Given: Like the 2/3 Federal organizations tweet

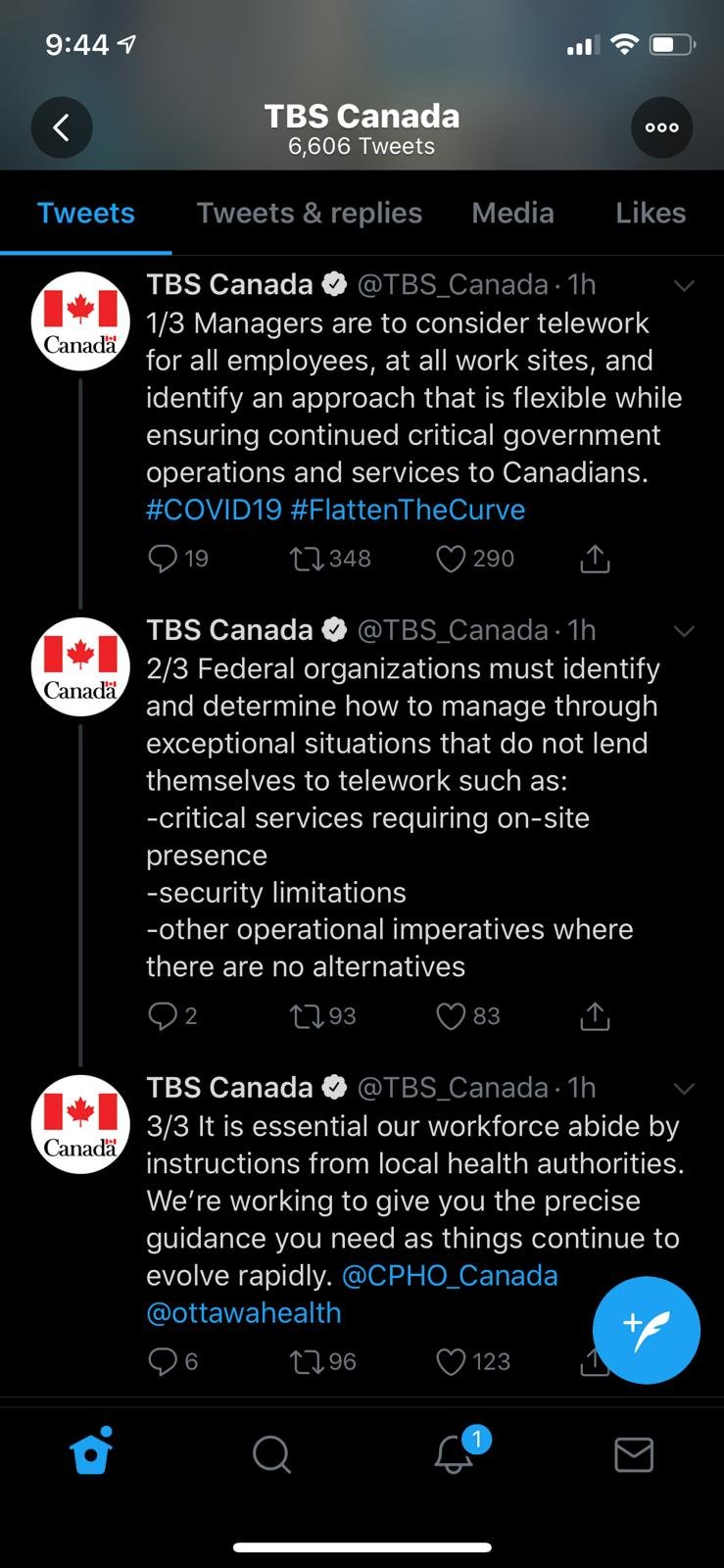Looking at the screenshot, I should pos(451,1016).
